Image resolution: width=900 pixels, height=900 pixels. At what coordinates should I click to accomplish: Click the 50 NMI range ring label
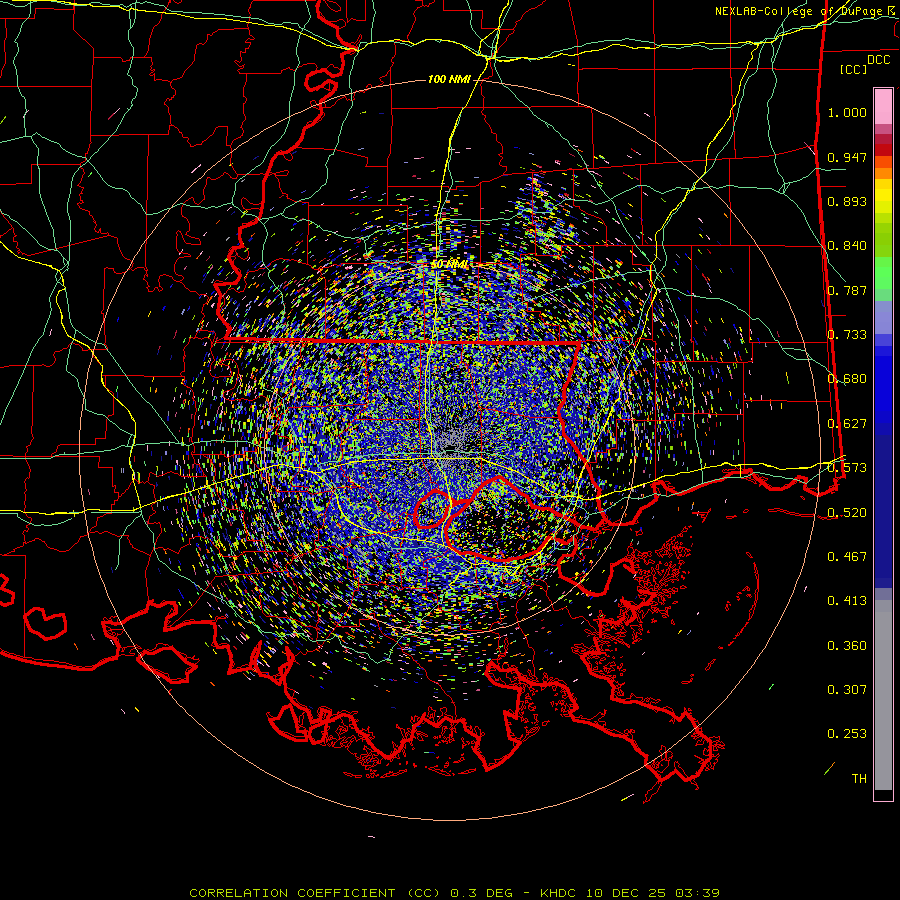click(x=449, y=265)
